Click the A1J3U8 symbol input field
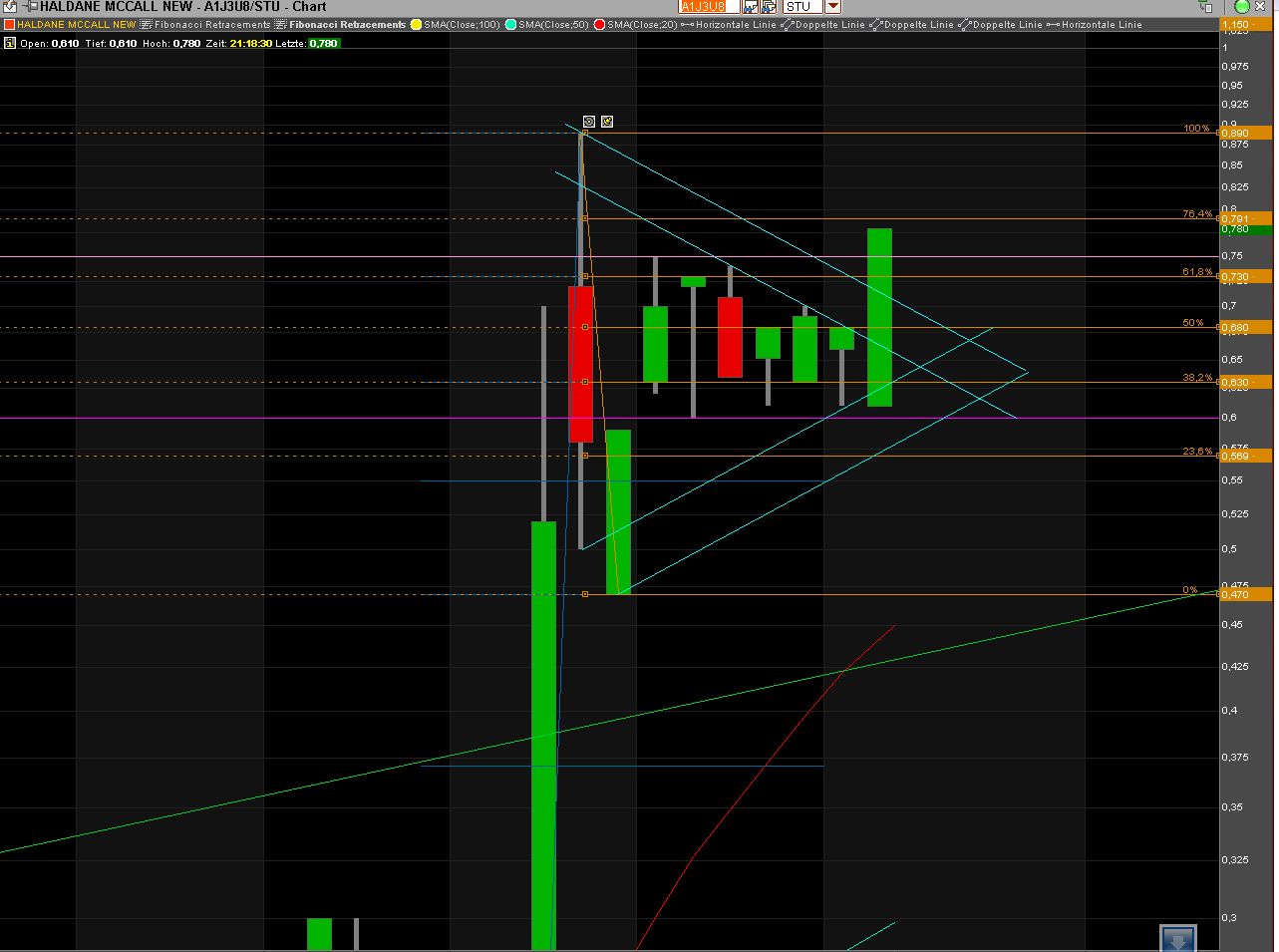This screenshot has width=1279, height=952. pos(710,7)
